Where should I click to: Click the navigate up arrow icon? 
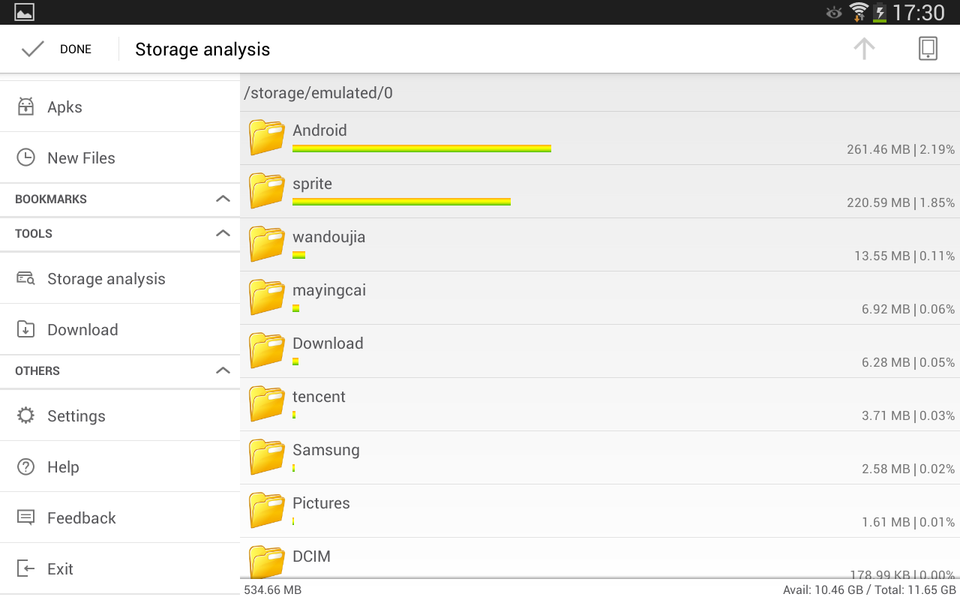click(x=863, y=48)
